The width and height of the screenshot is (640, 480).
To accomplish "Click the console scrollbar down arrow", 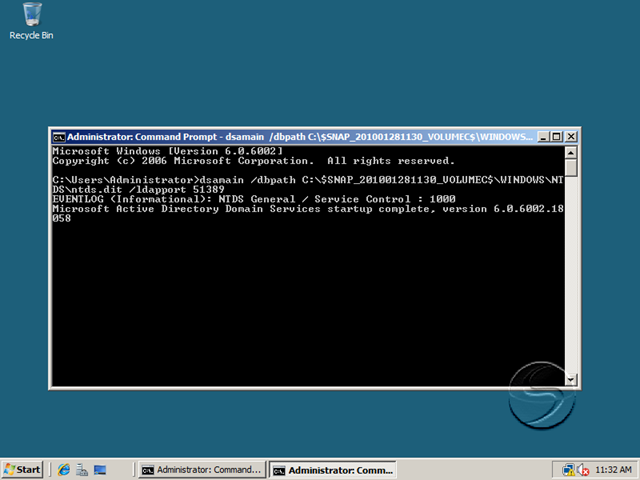I will click(x=571, y=380).
